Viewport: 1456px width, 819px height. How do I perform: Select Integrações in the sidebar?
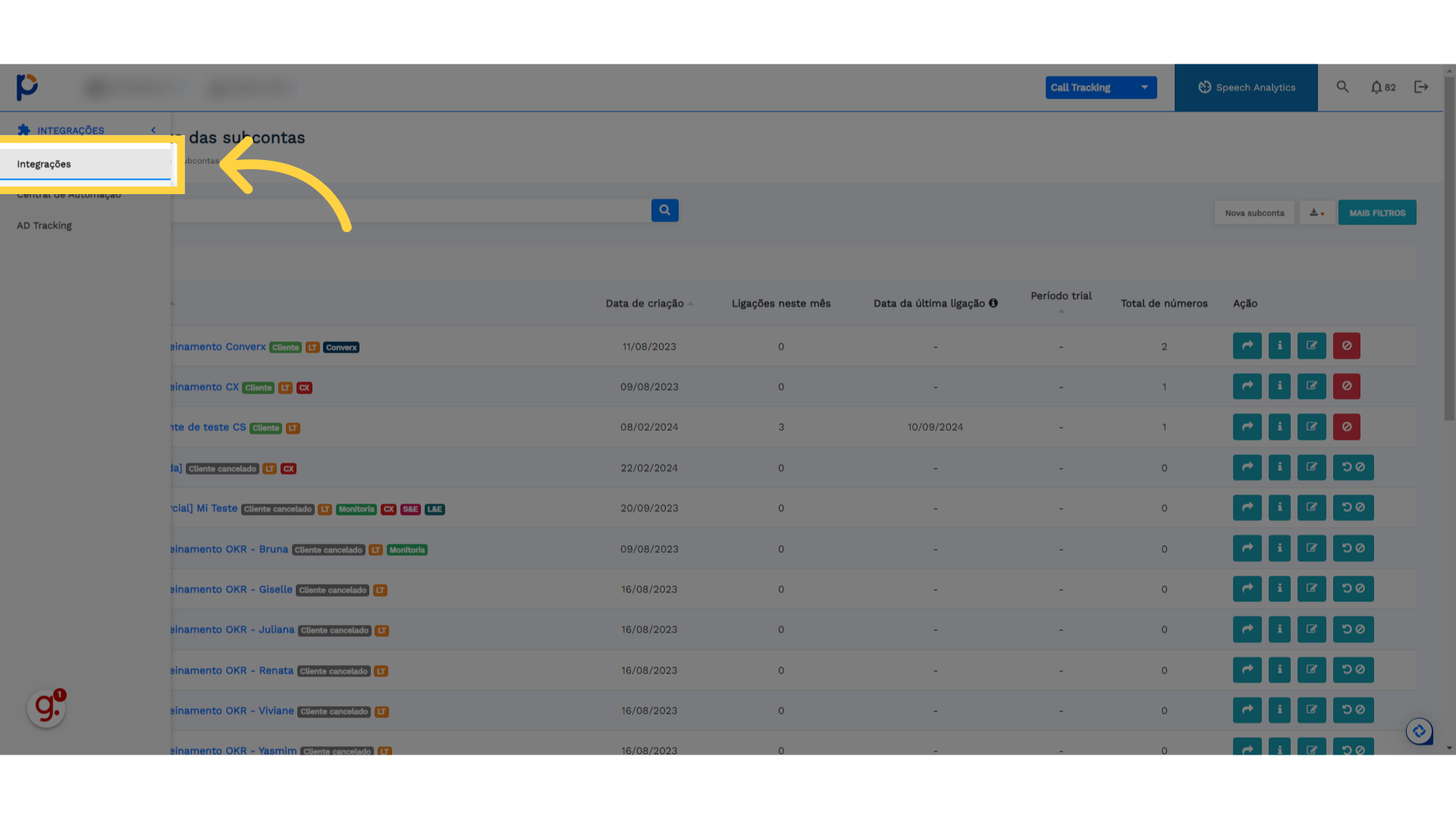[x=44, y=164]
